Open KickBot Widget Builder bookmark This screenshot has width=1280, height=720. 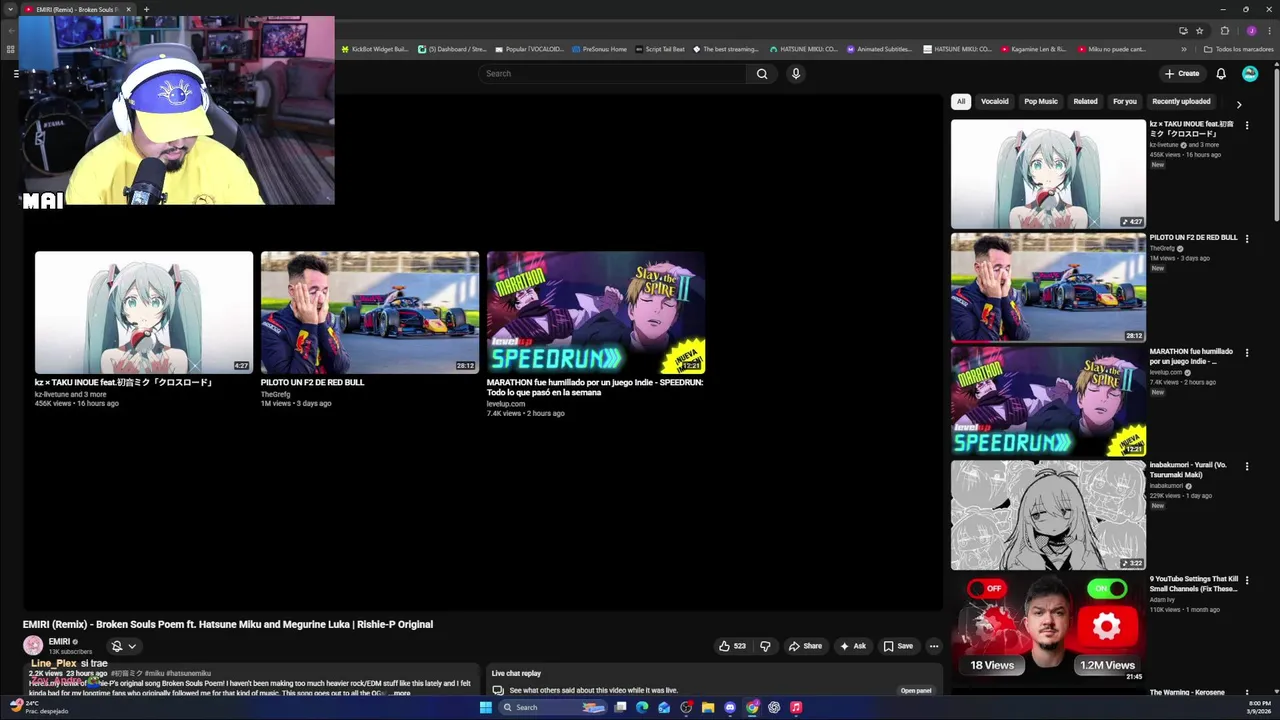click(375, 49)
